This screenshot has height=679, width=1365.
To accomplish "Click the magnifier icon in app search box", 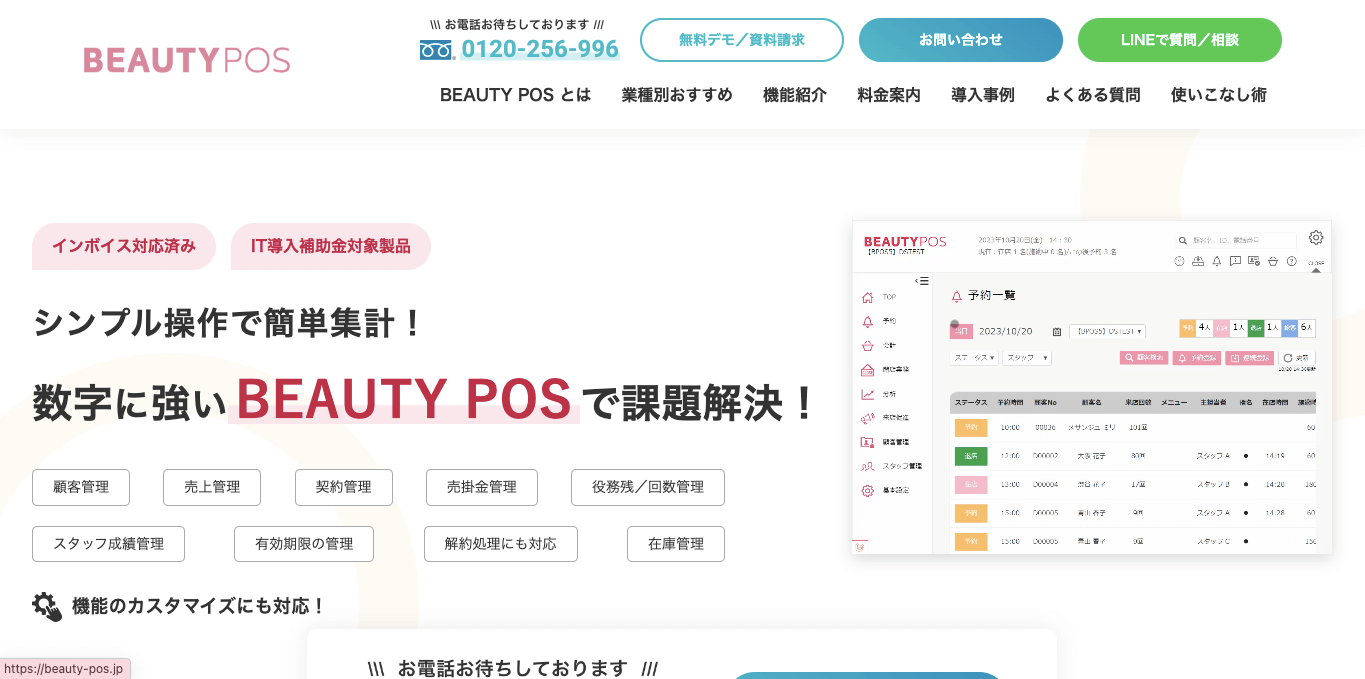I will coord(1182,240).
